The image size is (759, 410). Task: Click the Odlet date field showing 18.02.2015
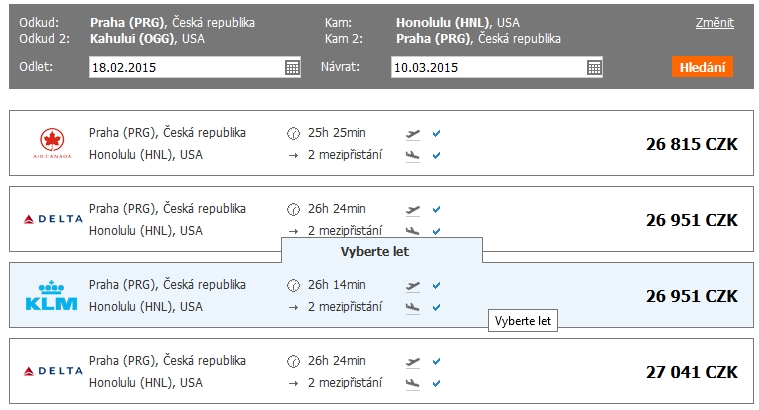195,67
